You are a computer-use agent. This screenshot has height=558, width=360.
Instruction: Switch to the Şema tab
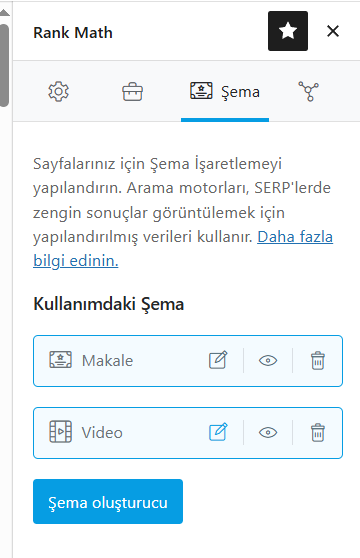[x=225, y=92]
